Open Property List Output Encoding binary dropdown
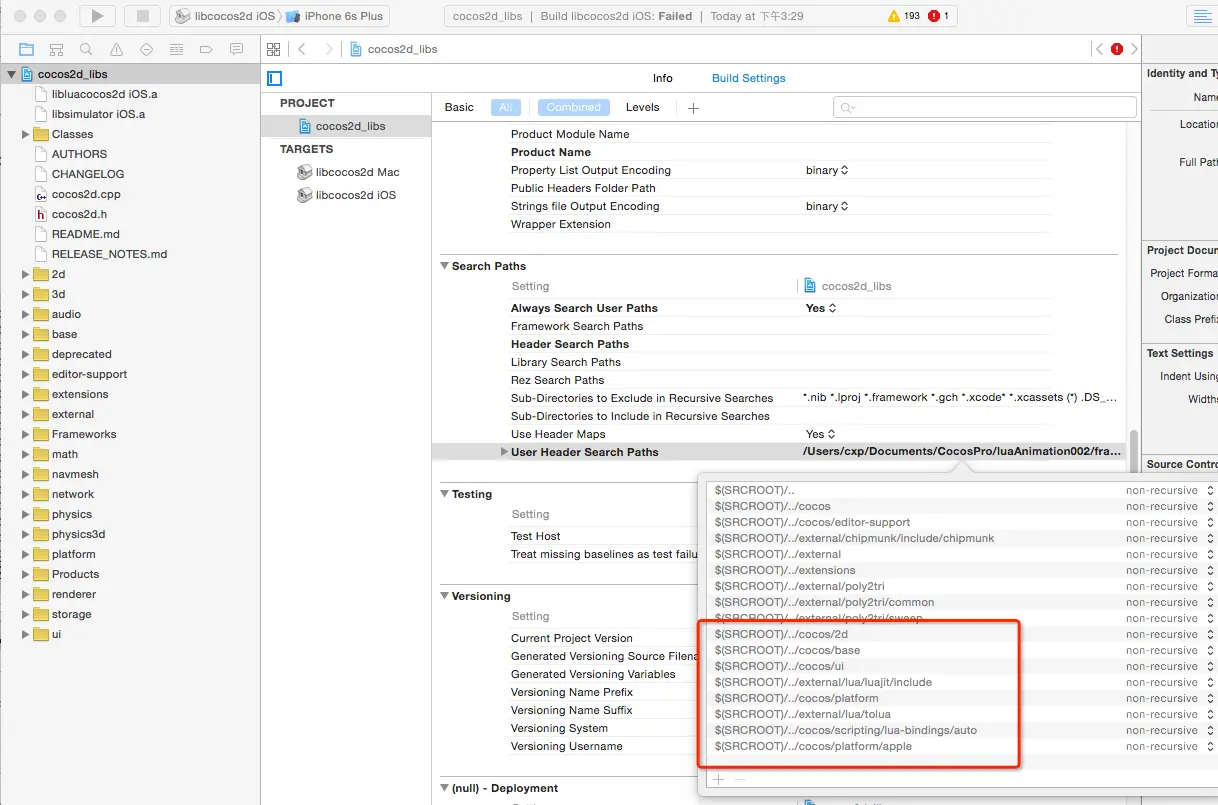This screenshot has width=1218, height=805. tap(827, 170)
